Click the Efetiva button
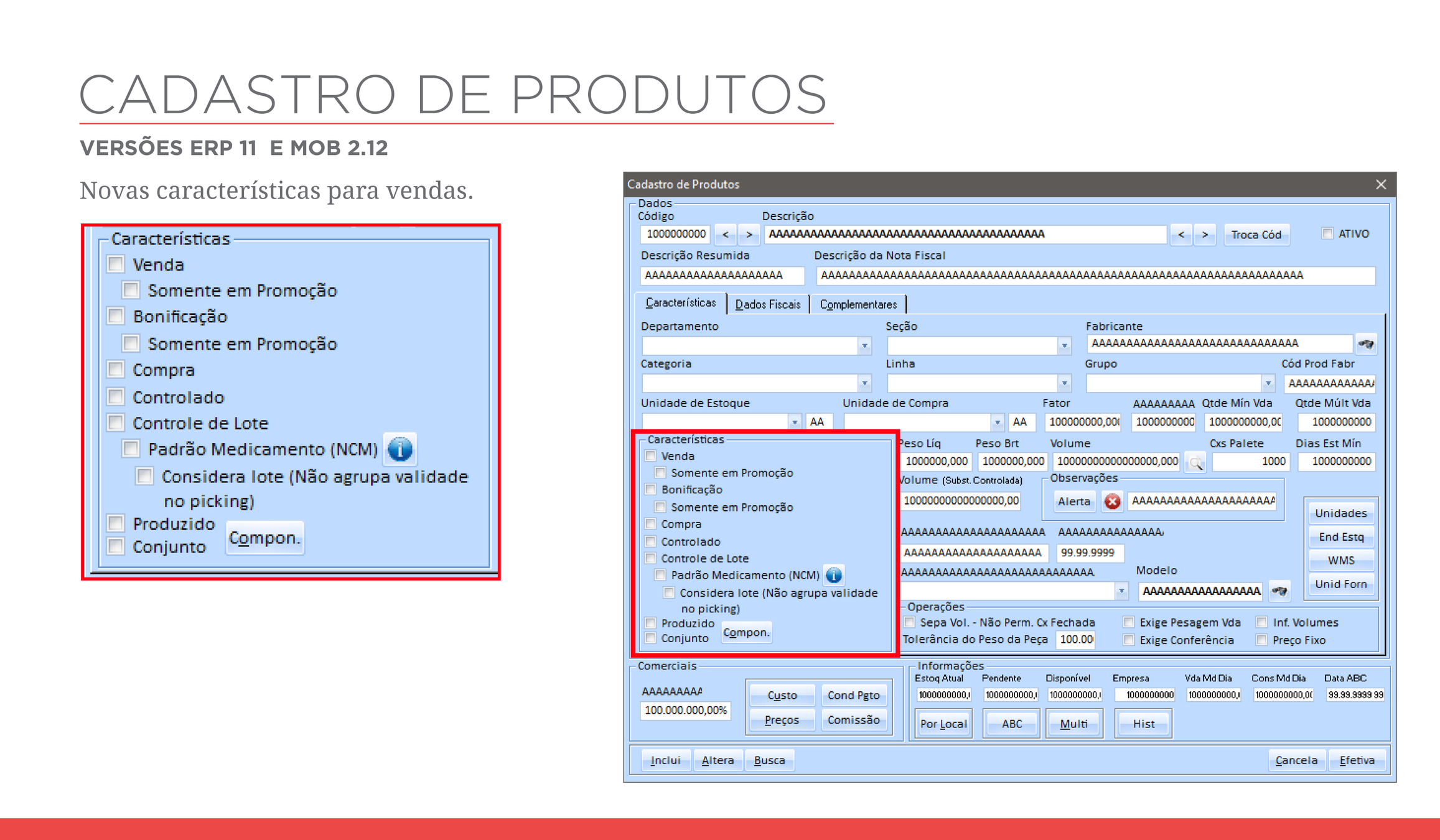The height and width of the screenshot is (840, 1440). (x=1357, y=760)
